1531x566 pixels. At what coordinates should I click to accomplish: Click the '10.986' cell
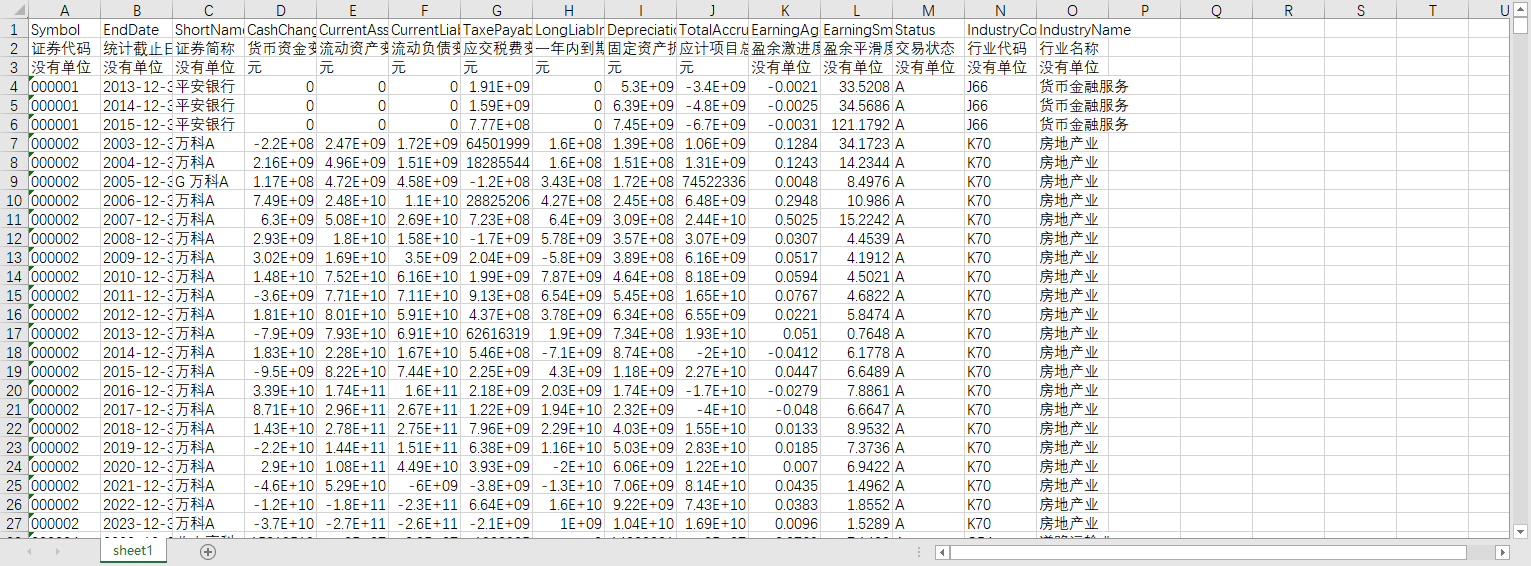856,201
